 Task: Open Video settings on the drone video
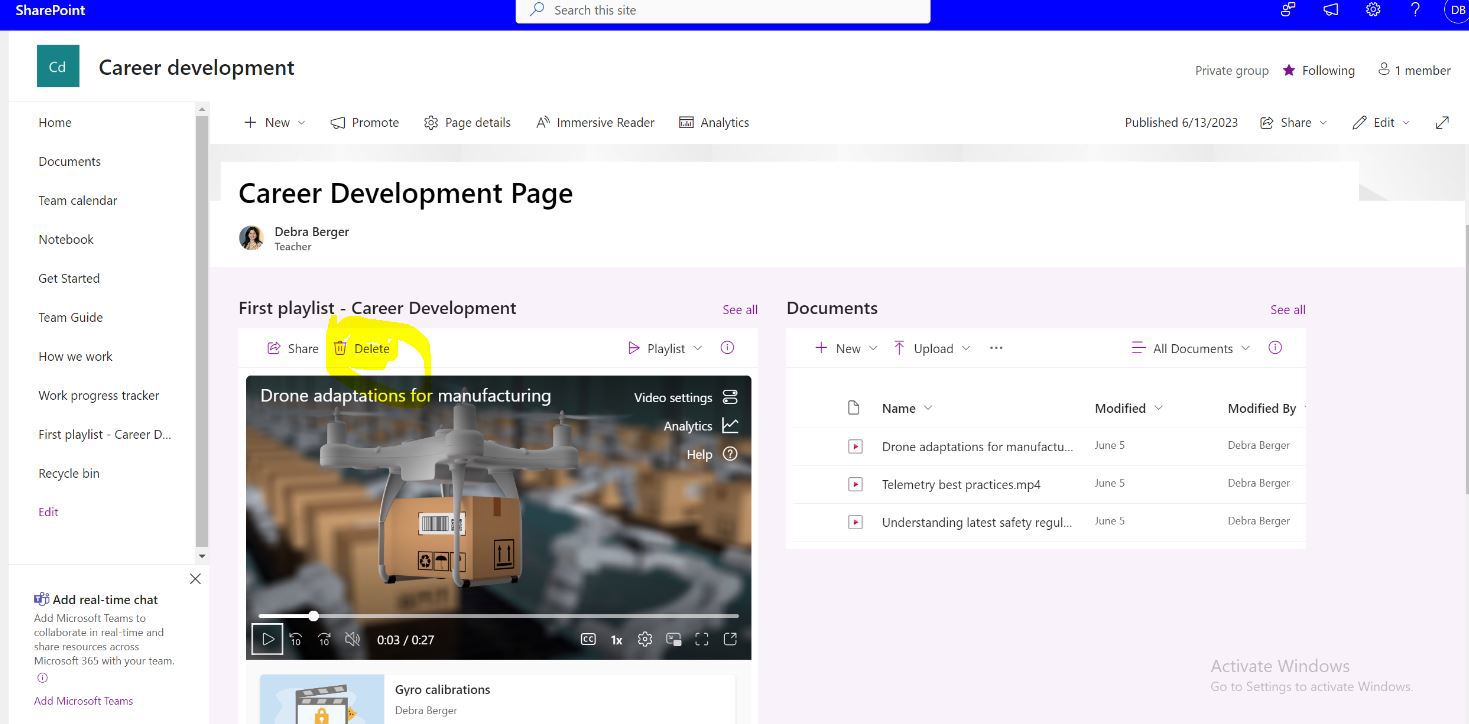click(672, 397)
